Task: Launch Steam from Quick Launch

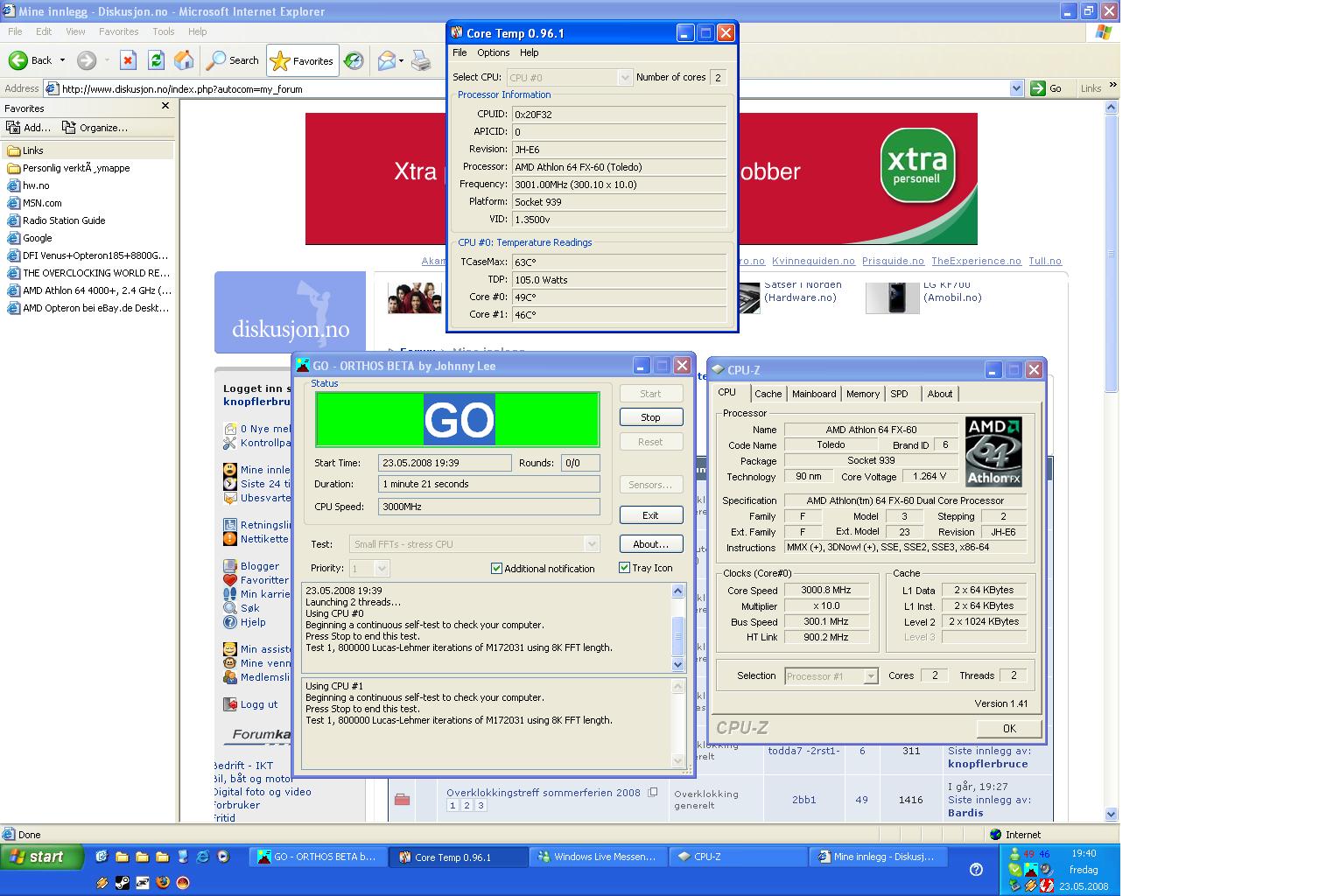Action: pos(122,883)
